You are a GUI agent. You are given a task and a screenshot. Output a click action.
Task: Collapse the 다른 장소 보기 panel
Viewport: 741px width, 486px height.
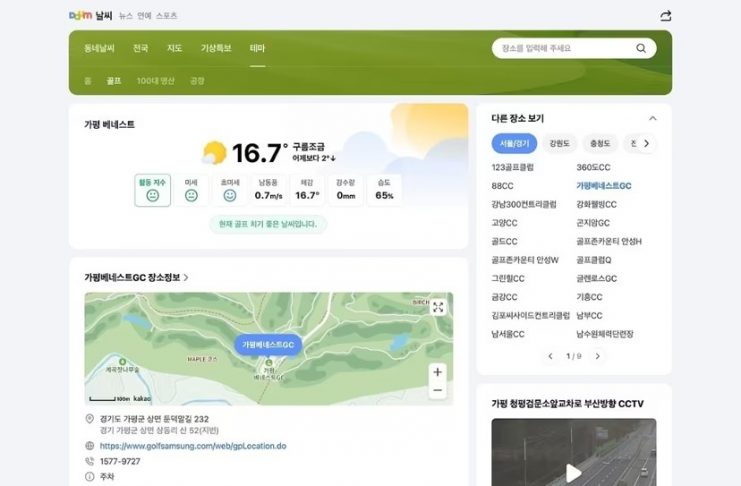(653, 118)
